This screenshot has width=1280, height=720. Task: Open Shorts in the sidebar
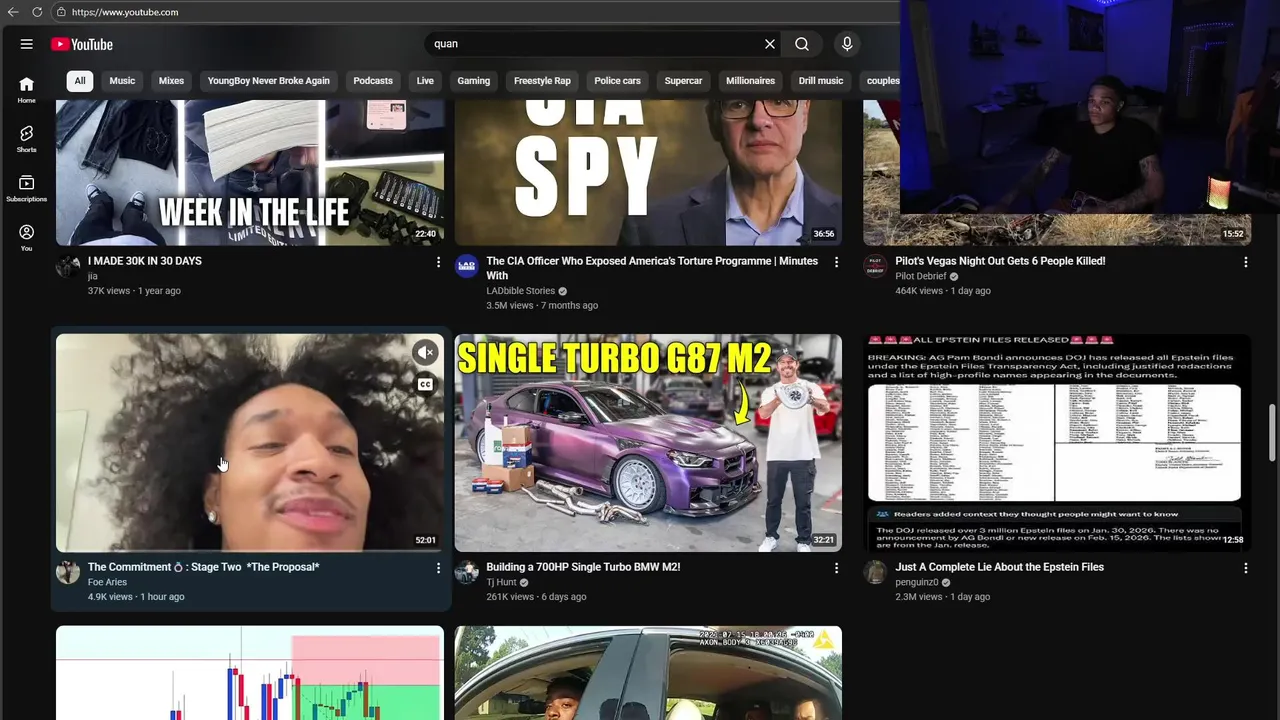26,139
